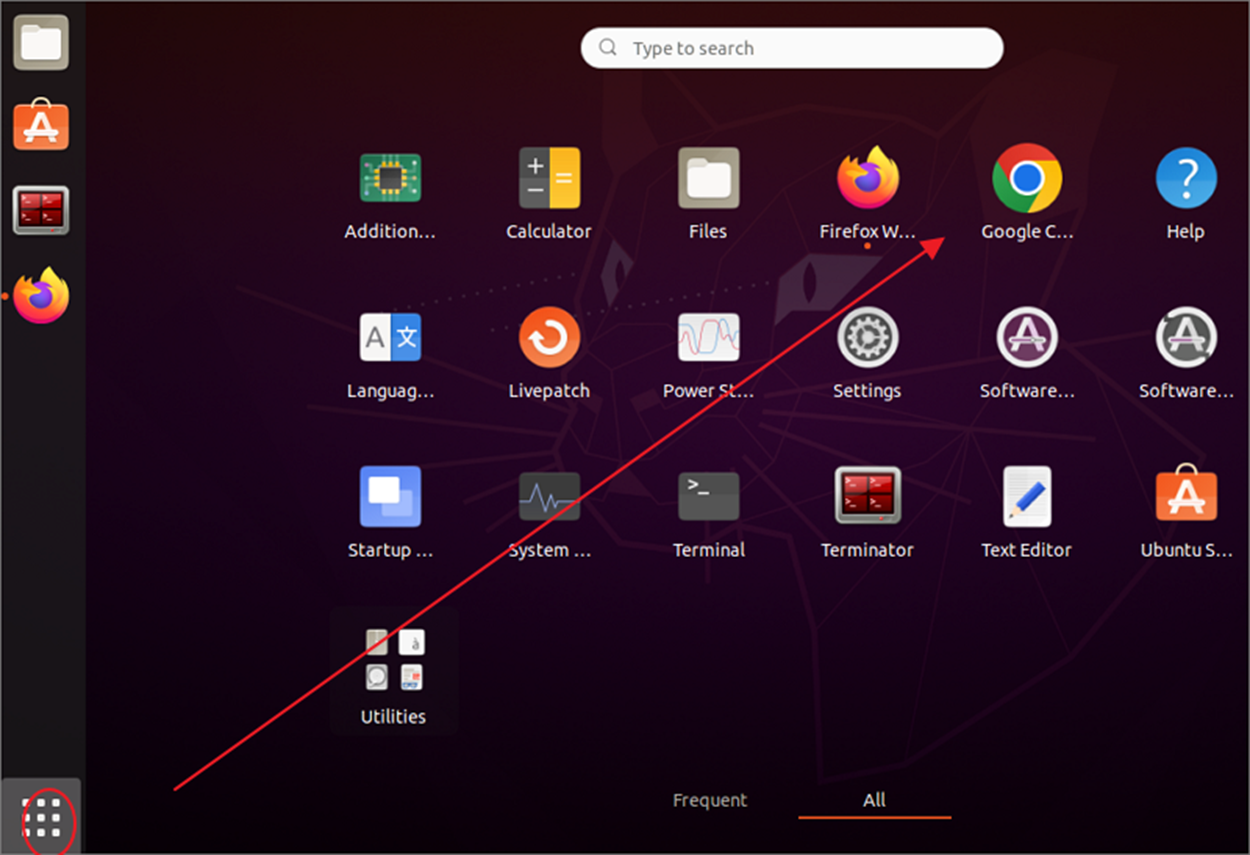Launch Text Editor
1250x855 pixels.
coord(1027,496)
